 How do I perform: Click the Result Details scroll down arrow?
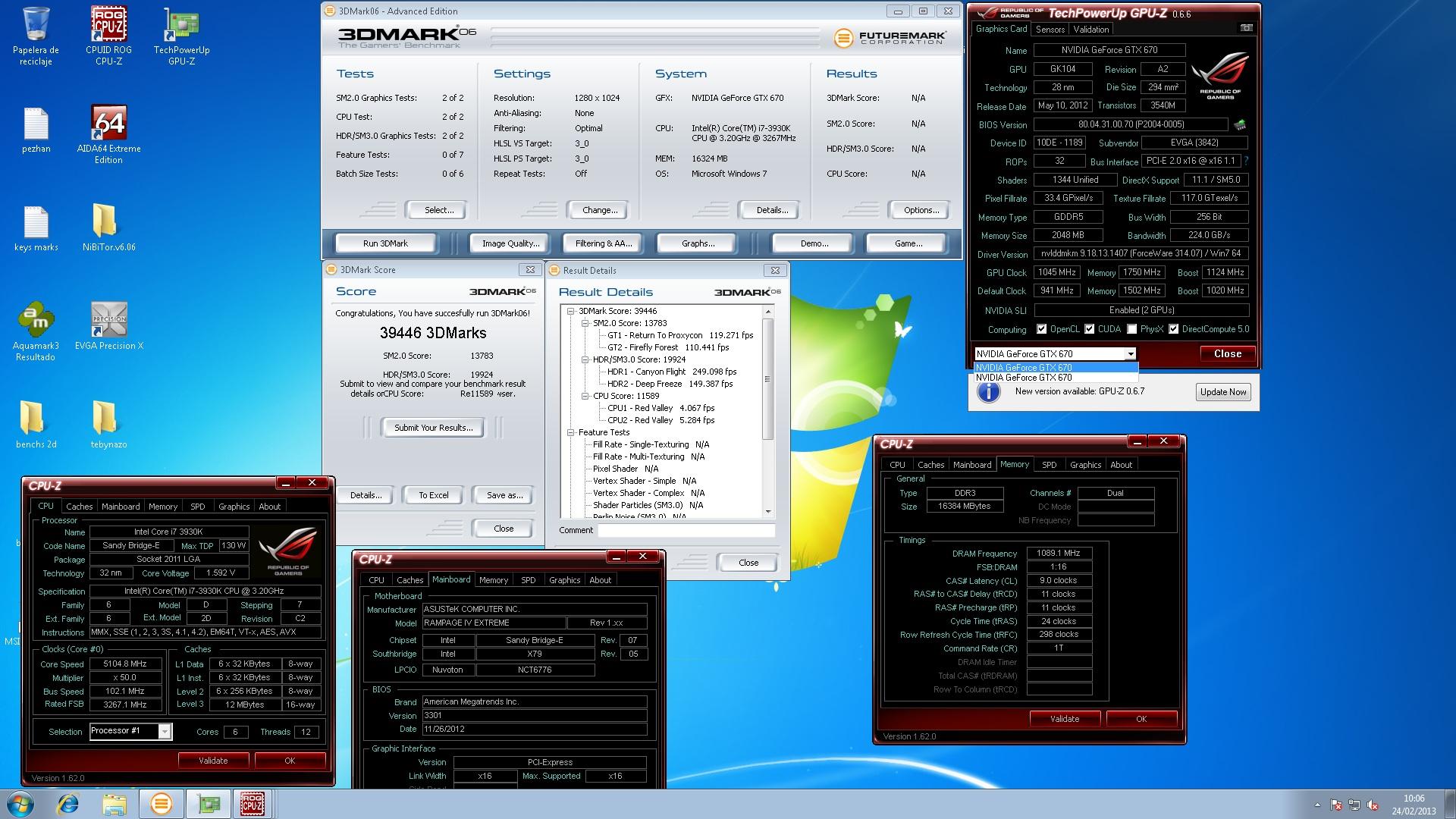pyautogui.click(x=767, y=512)
